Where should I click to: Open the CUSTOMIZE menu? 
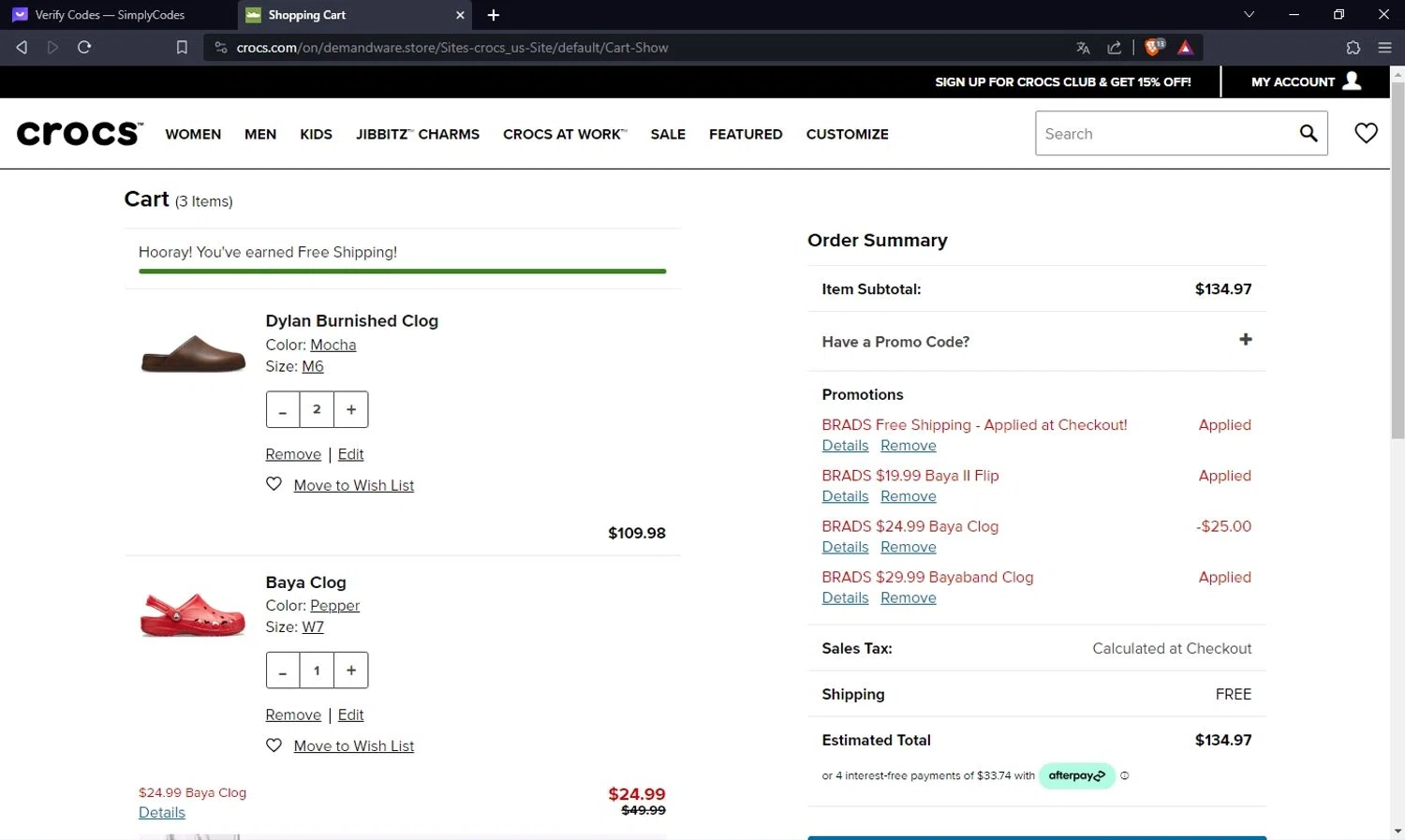[848, 134]
